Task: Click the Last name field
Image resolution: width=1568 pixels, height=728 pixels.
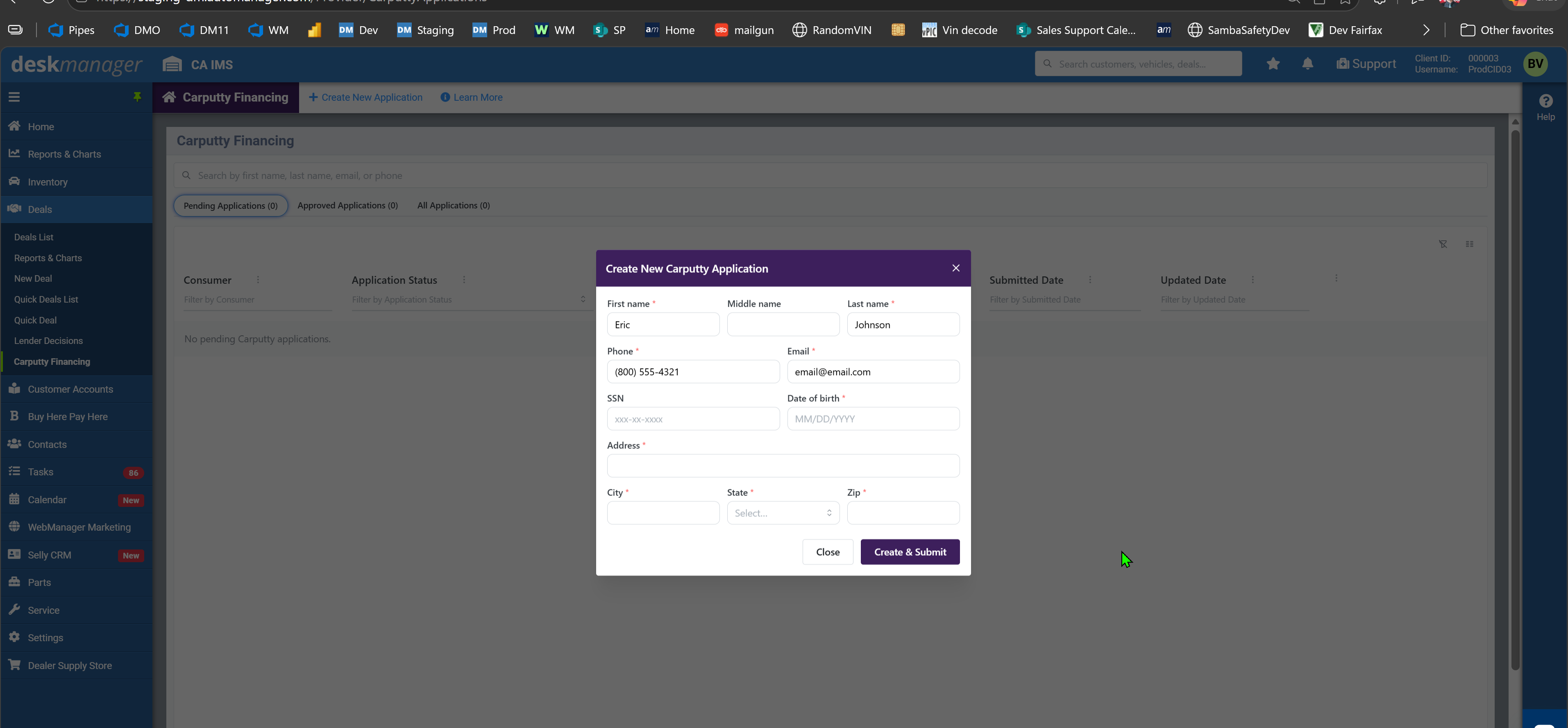Action: 903,324
